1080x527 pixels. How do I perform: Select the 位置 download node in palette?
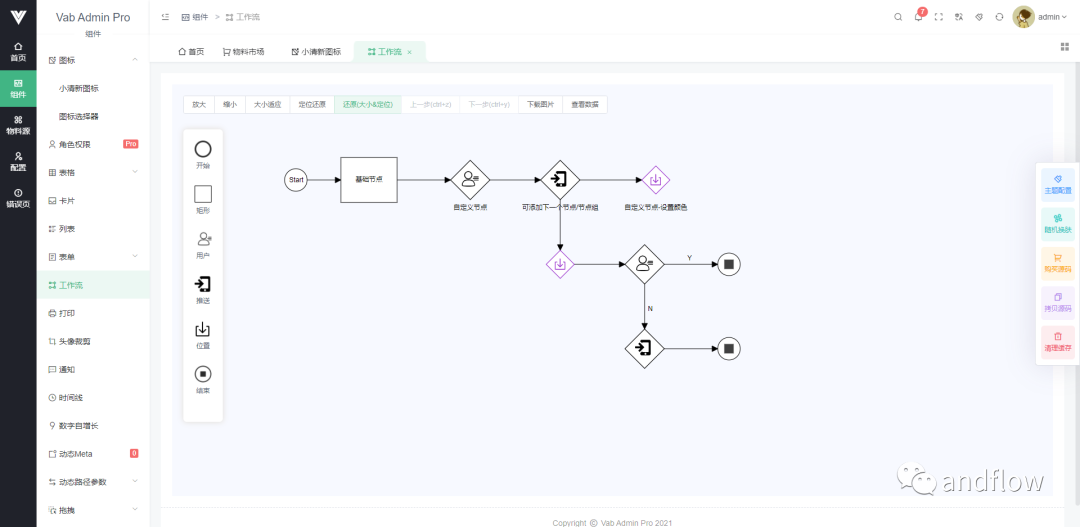pos(202,329)
